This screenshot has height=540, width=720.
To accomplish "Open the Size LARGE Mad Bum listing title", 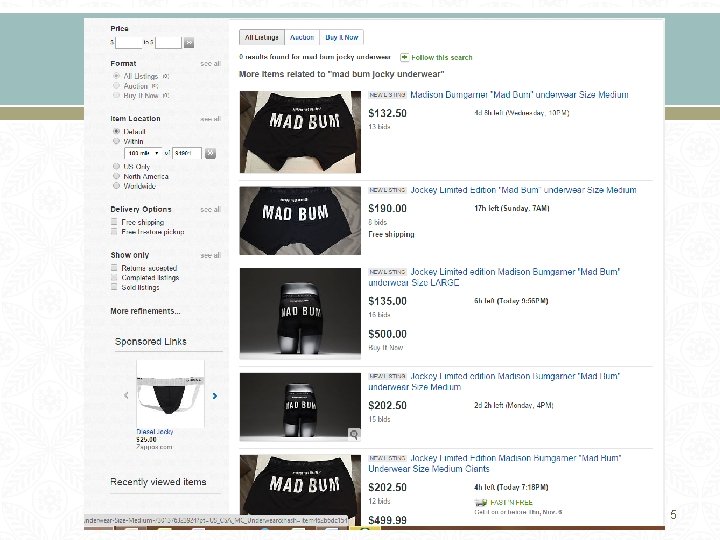I will (x=494, y=277).
